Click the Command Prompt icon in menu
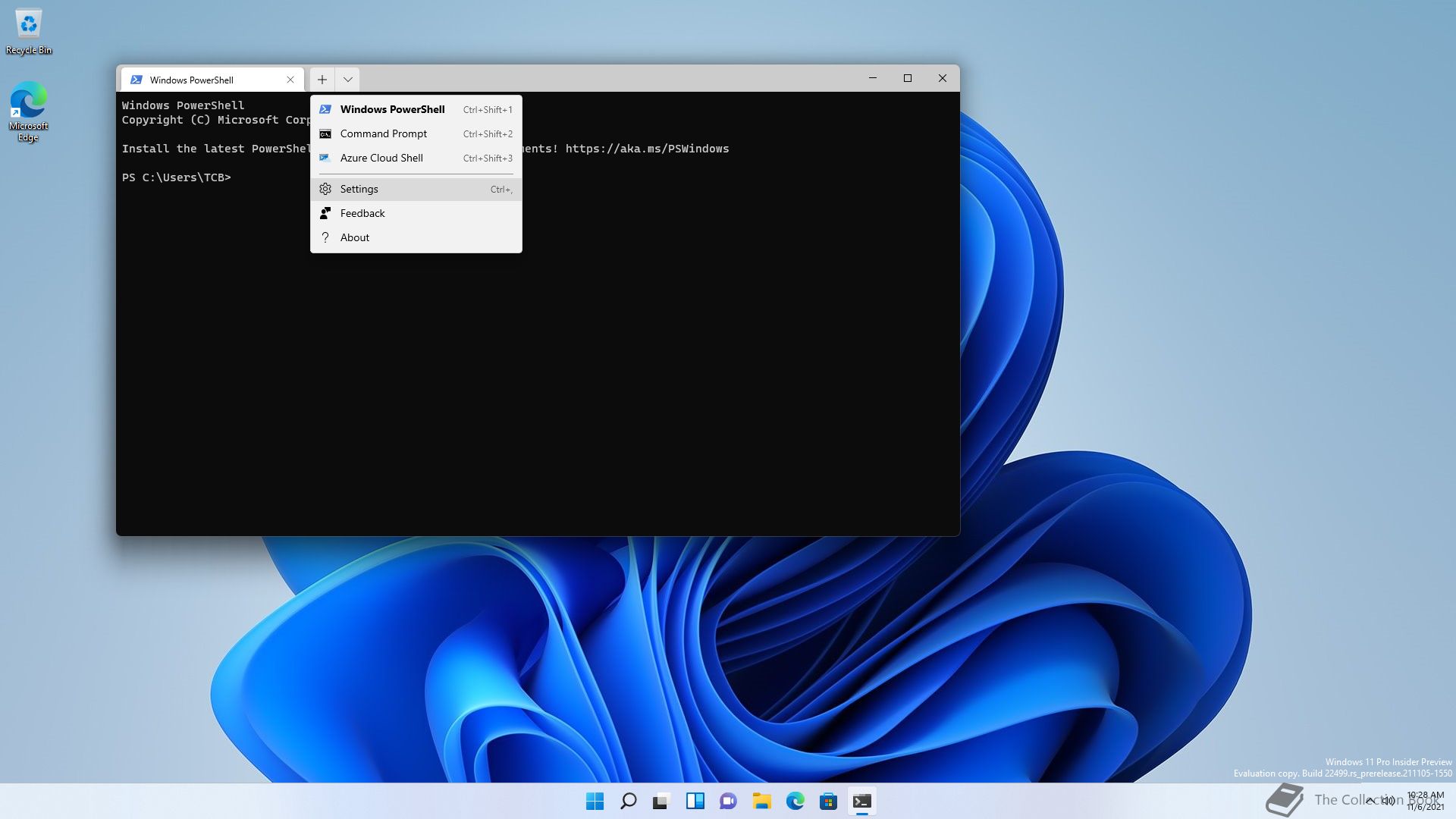This screenshot has height=819, width=1456. pos(325,134)
